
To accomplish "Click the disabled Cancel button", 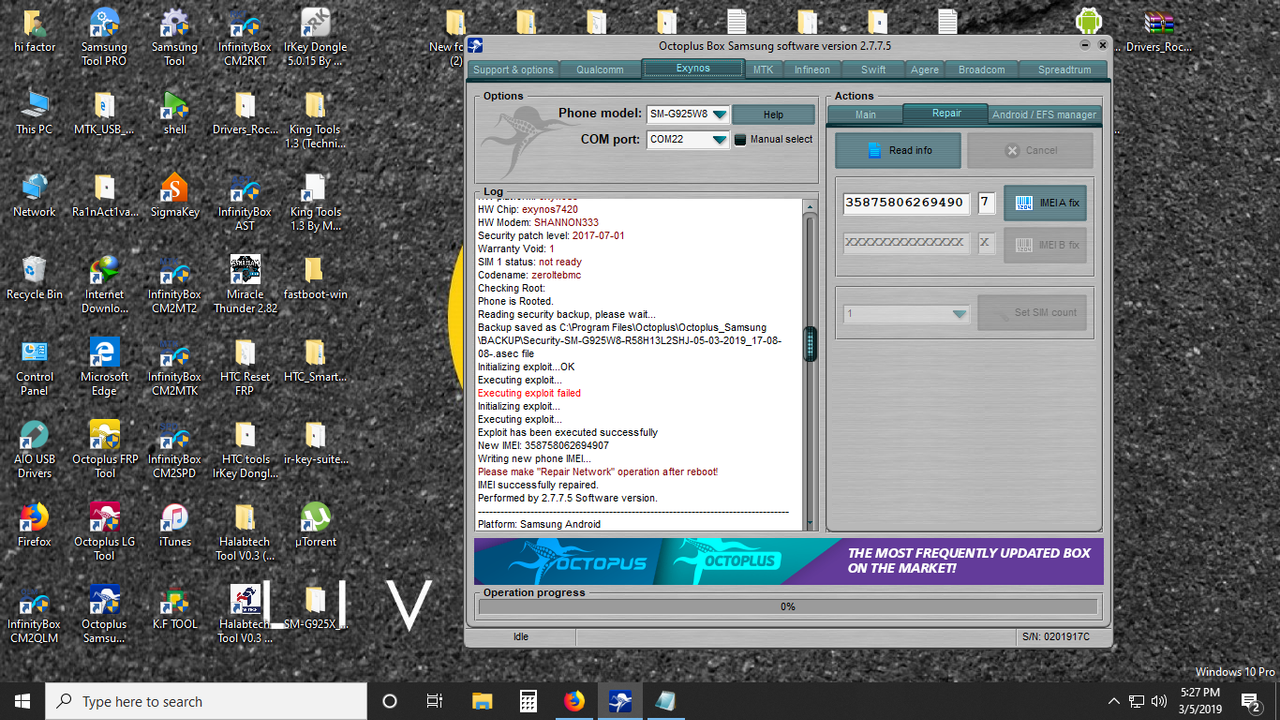I will 1030,150.
